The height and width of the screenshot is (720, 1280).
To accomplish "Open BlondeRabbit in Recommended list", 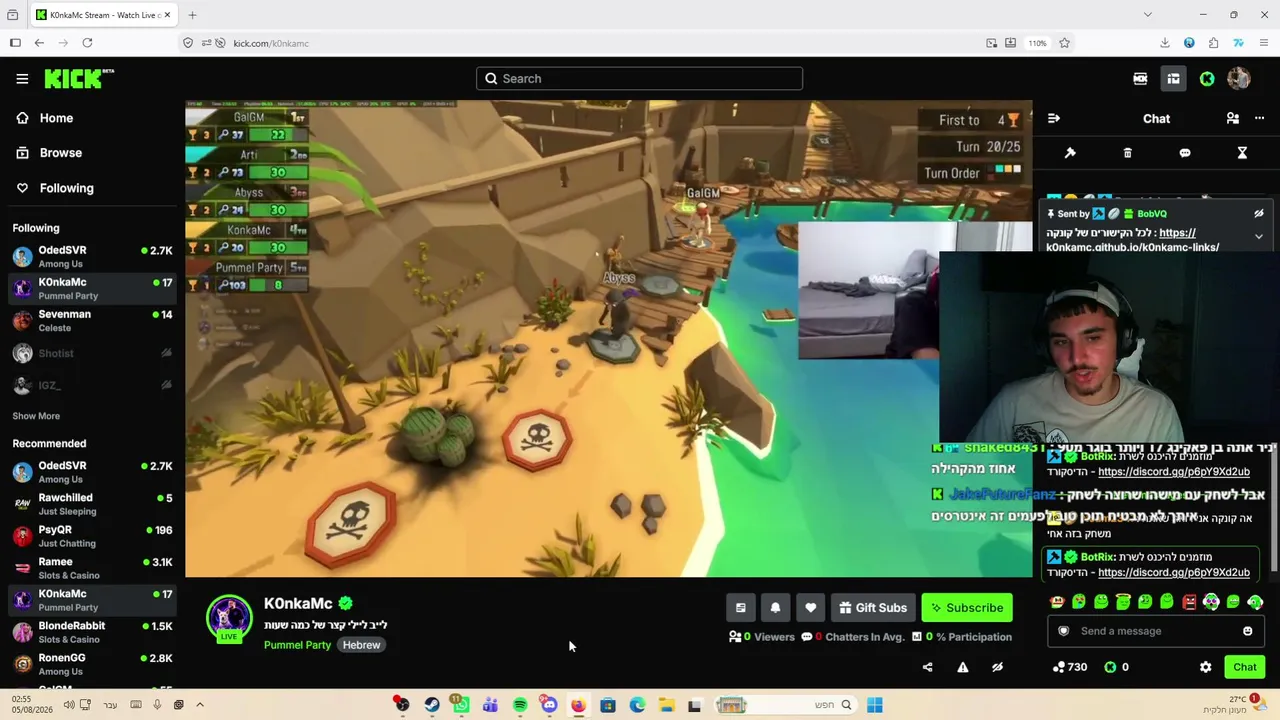I will point(92,632).
